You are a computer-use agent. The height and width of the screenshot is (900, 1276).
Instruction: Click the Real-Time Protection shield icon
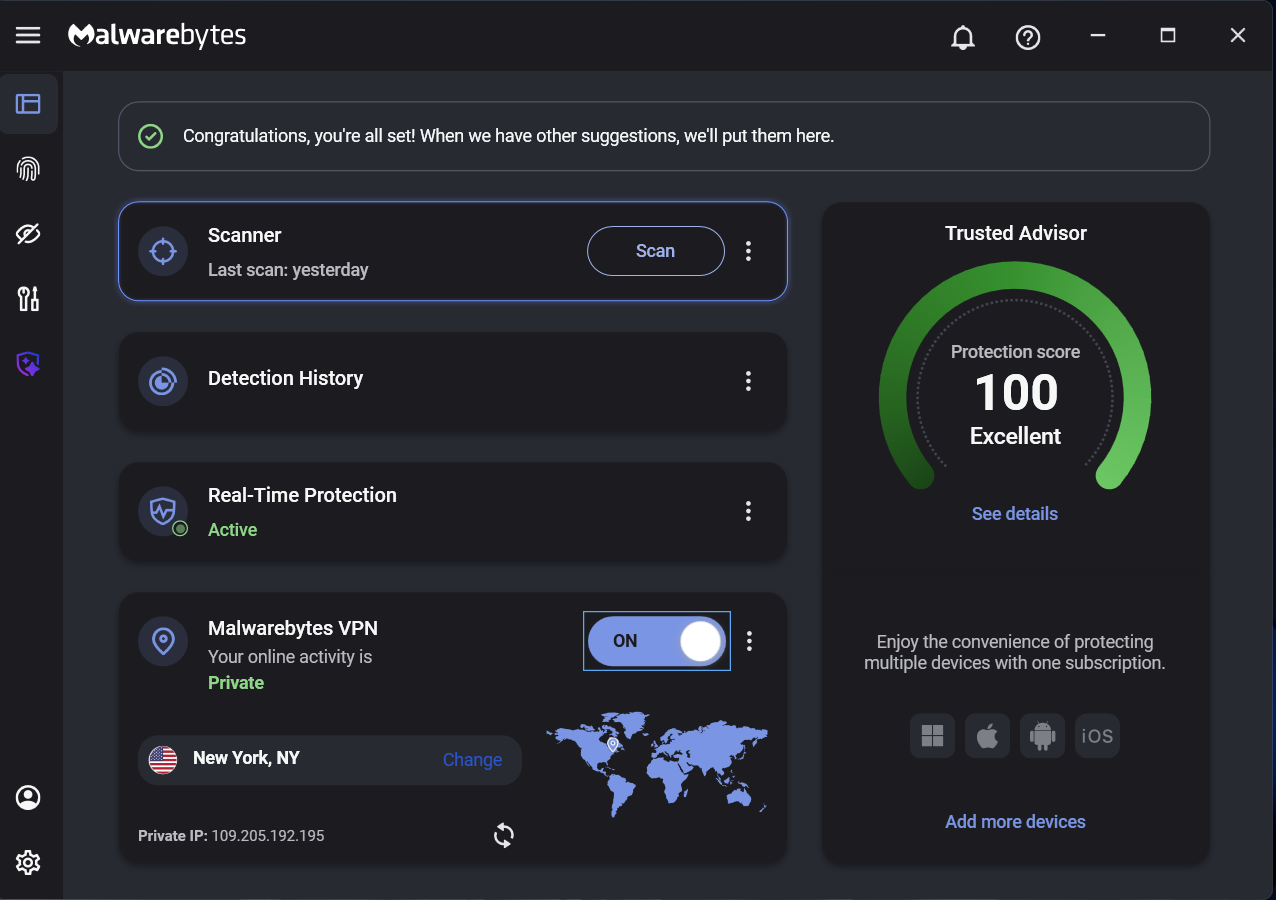coord(163,511)
